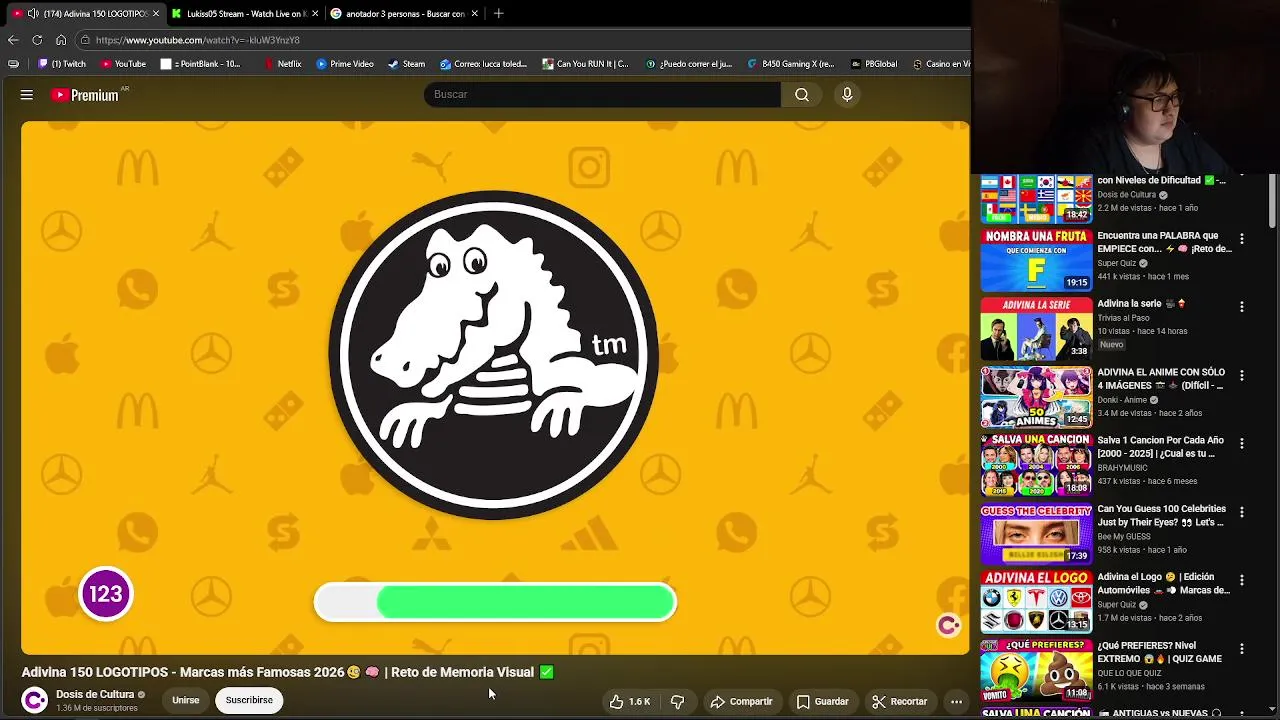1280x720 pixels.
Task: Open more actions ellipsis below video
Action: point(956,701)
